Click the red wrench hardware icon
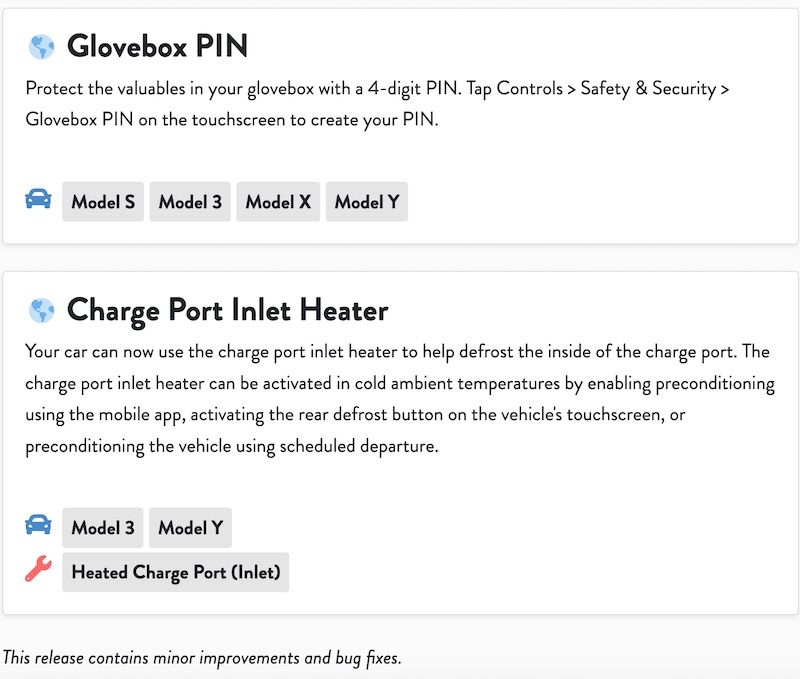The height and width of the screenshot is (679, 800). (38, 569)
